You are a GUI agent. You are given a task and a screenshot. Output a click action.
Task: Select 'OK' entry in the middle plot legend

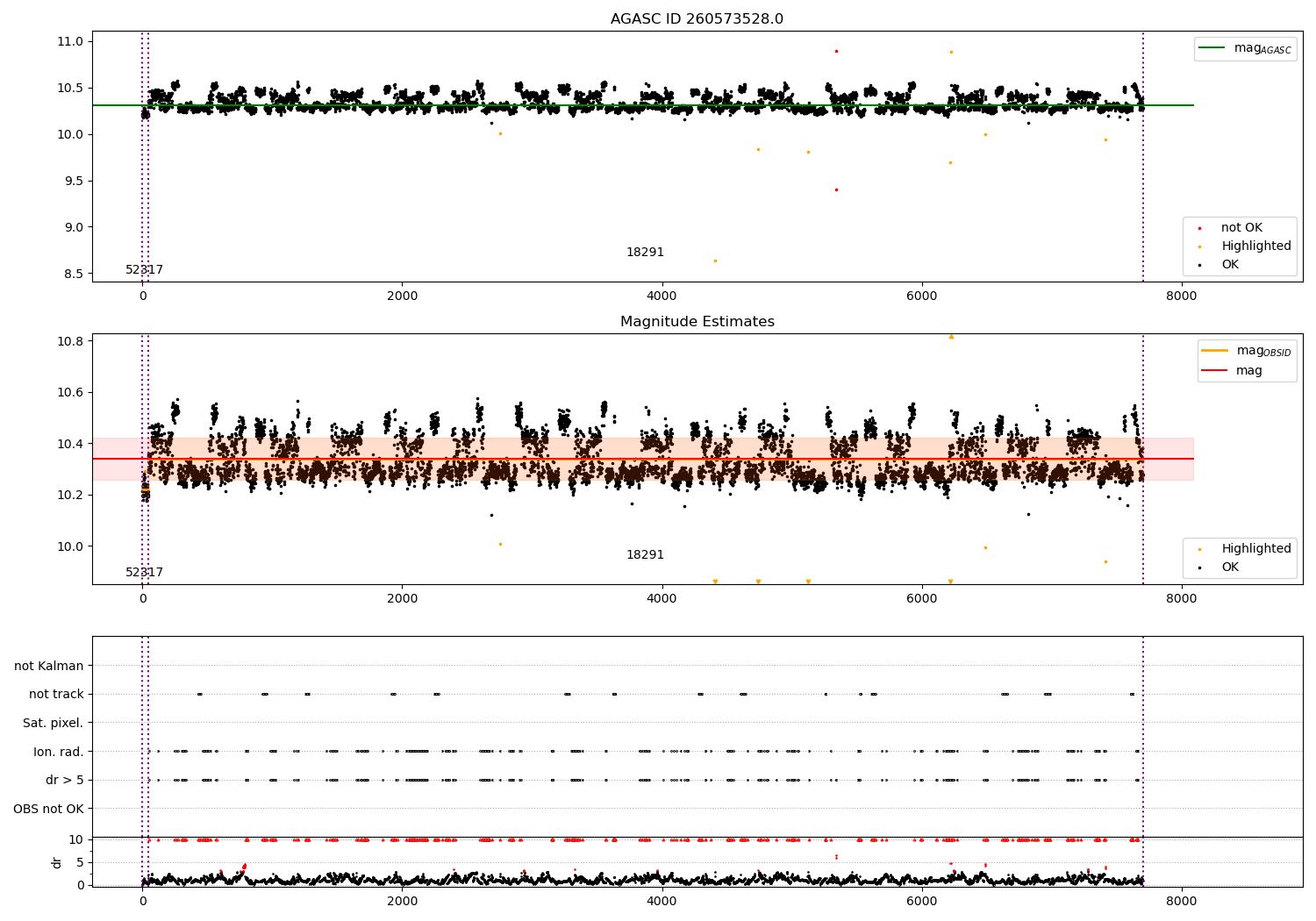click(x=1230, y=568)
